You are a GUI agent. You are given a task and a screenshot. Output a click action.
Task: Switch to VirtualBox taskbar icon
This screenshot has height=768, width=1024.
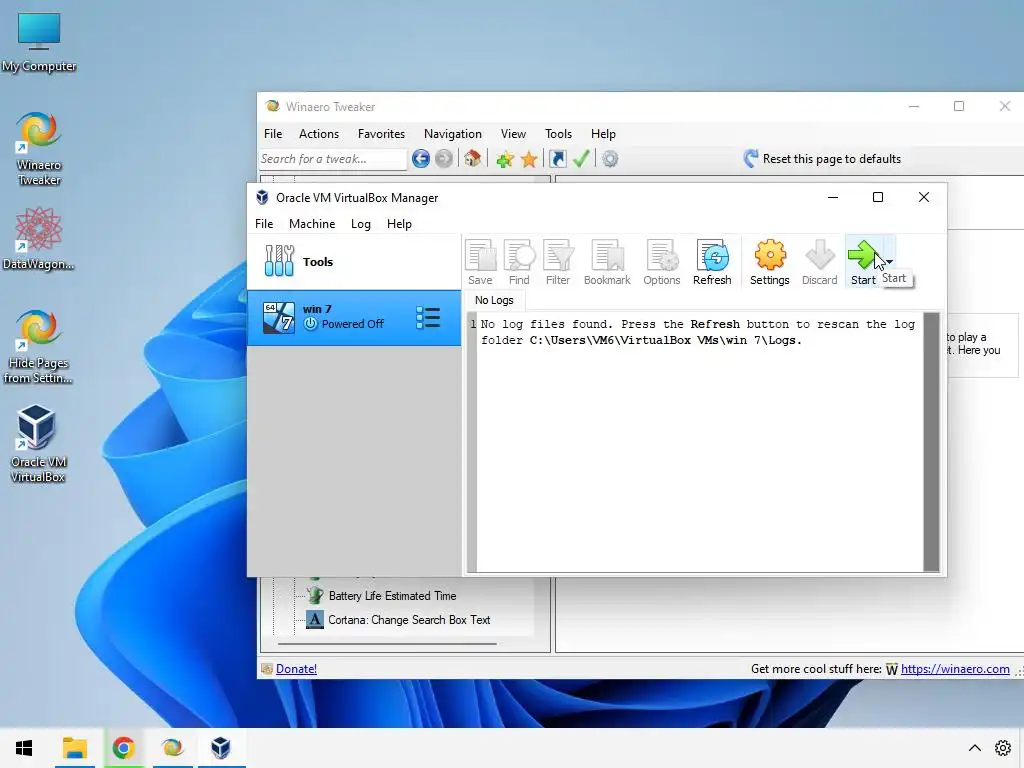[221, 748]
